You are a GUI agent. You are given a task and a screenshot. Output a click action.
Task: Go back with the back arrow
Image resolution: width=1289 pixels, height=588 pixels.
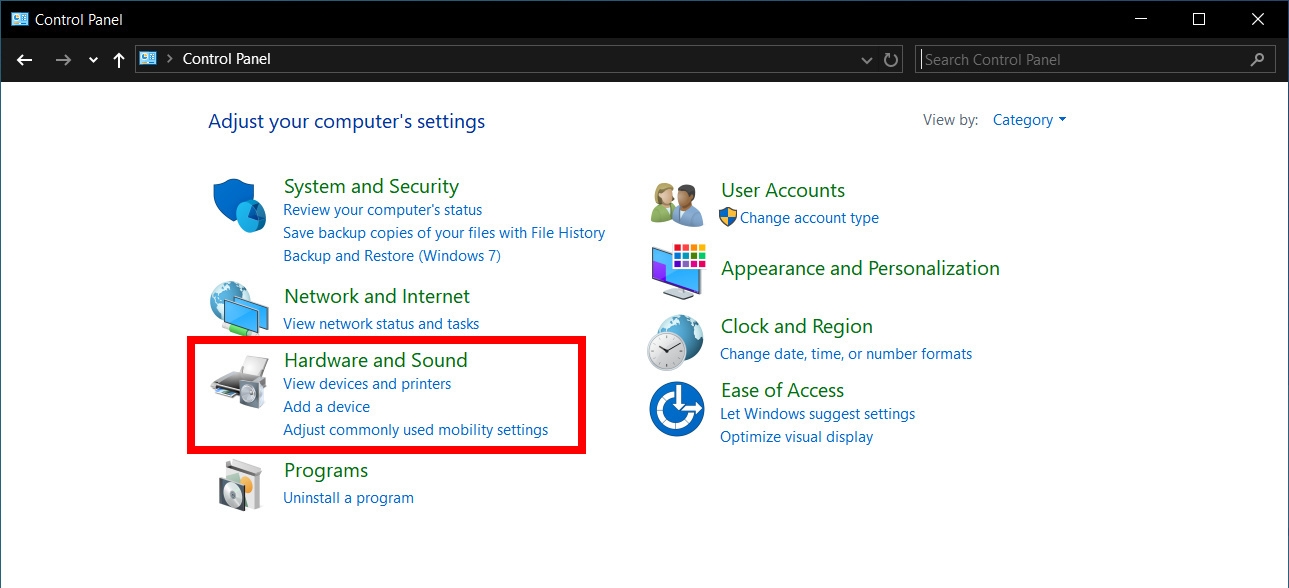[x=25, y=60]
